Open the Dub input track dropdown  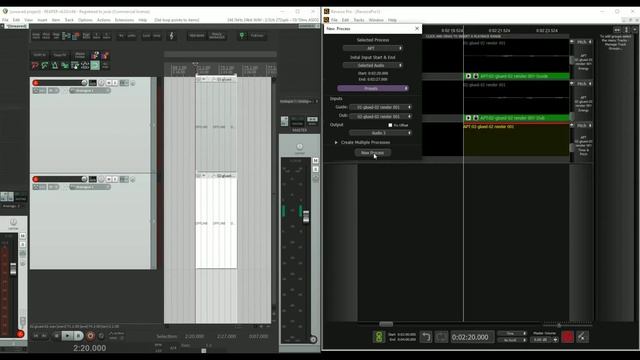point(380,116)
